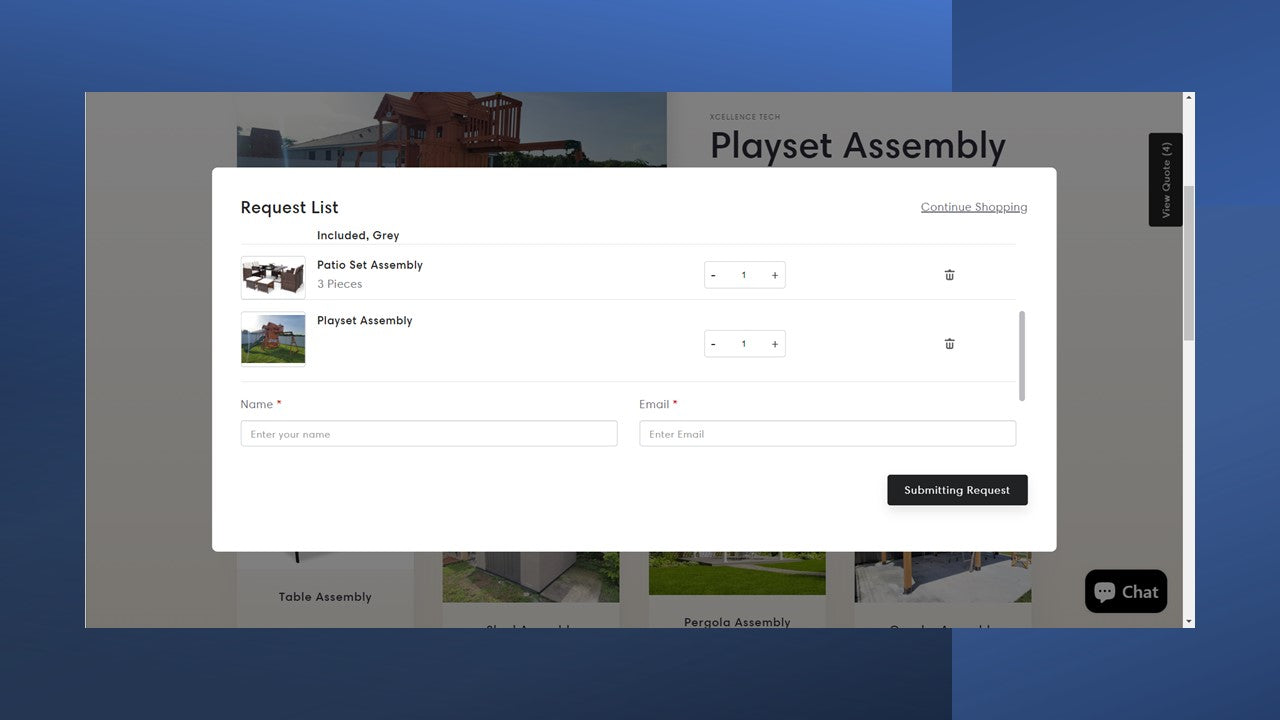1280x720 pixels.
Task: Click the page scrollbar down arrow
Action: point(1188,622)
